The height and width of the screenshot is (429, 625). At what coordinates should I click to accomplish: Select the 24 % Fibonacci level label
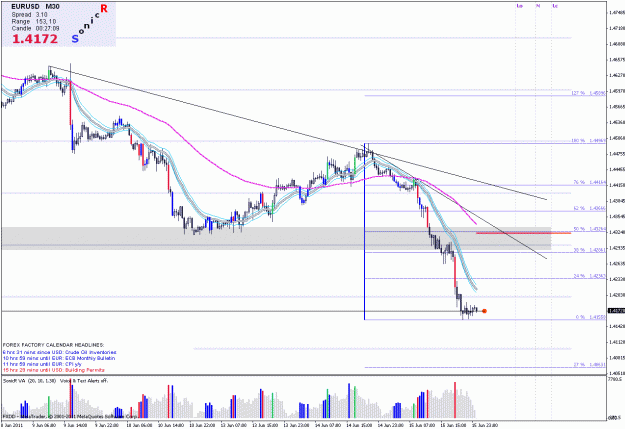click(x=590, y=276)
